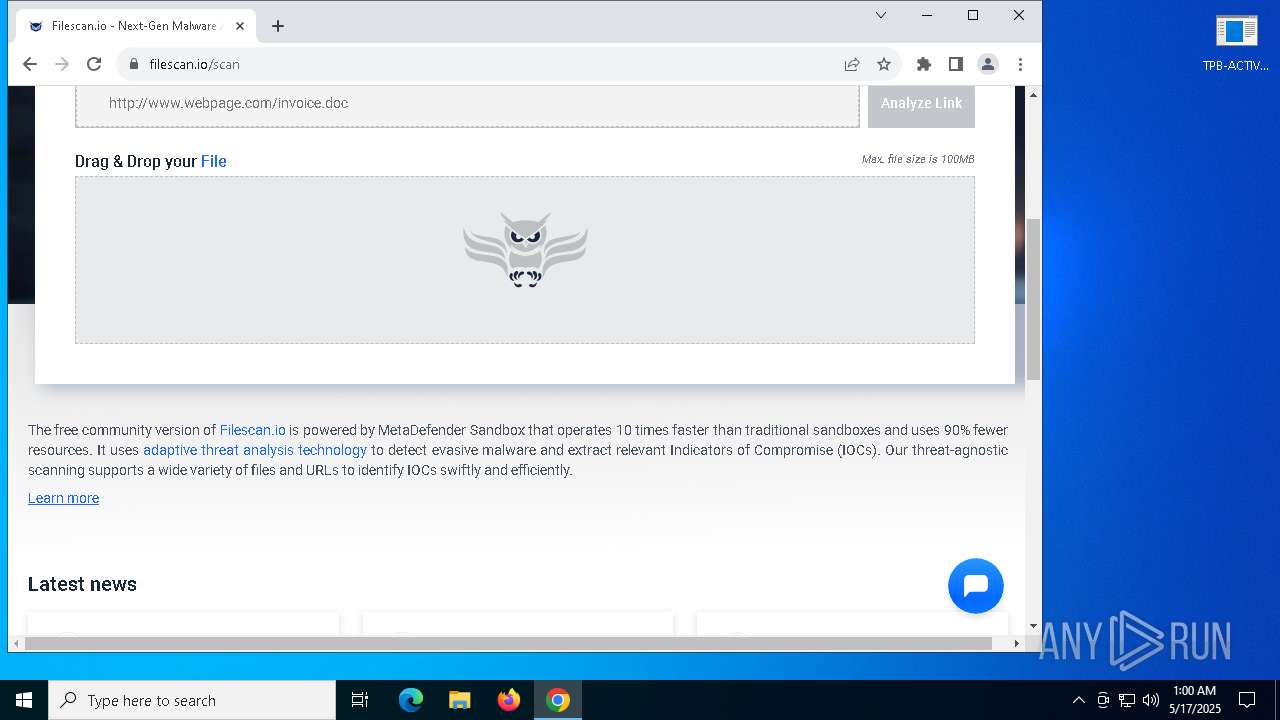Open Chrome extensions puzzle icon
The width and height of the screenshot is (1280, 720).
924,64
